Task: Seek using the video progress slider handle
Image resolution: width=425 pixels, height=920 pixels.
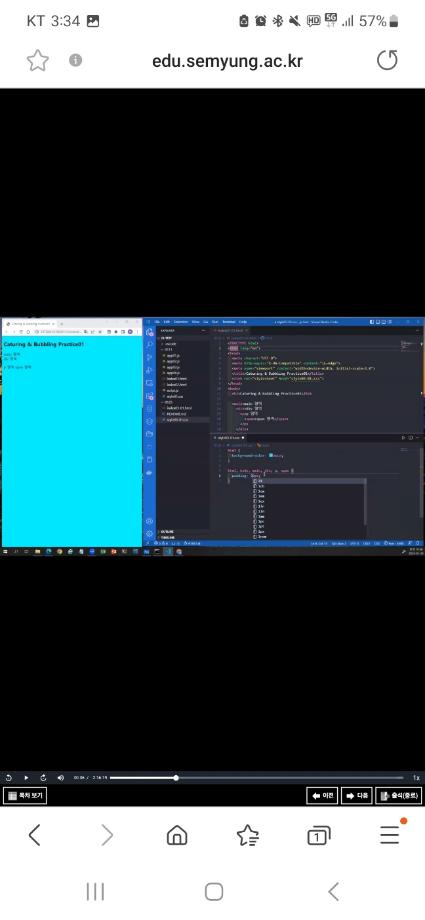Action: click(176, 777)
